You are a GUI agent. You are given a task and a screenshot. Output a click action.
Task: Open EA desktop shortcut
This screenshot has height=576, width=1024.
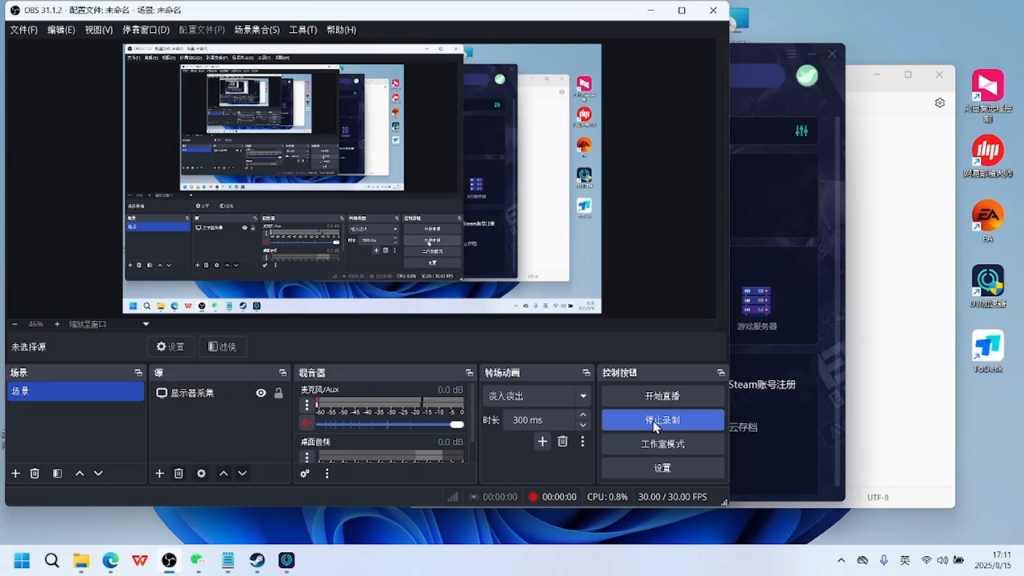tap(987, 221)
